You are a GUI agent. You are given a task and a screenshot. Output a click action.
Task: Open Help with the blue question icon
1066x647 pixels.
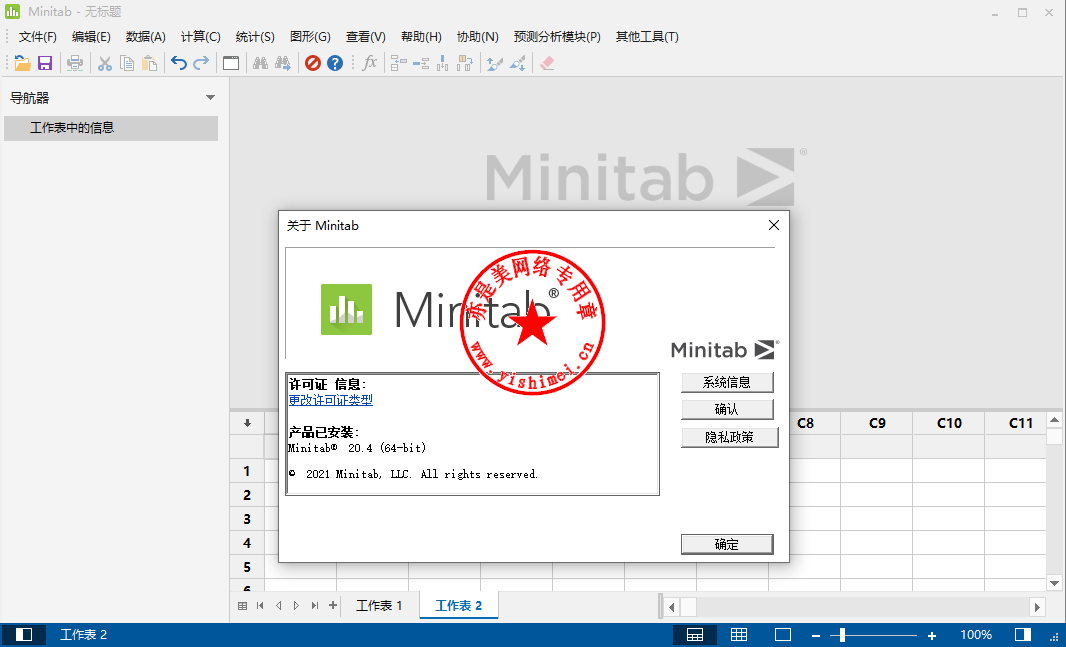point(335,63)
